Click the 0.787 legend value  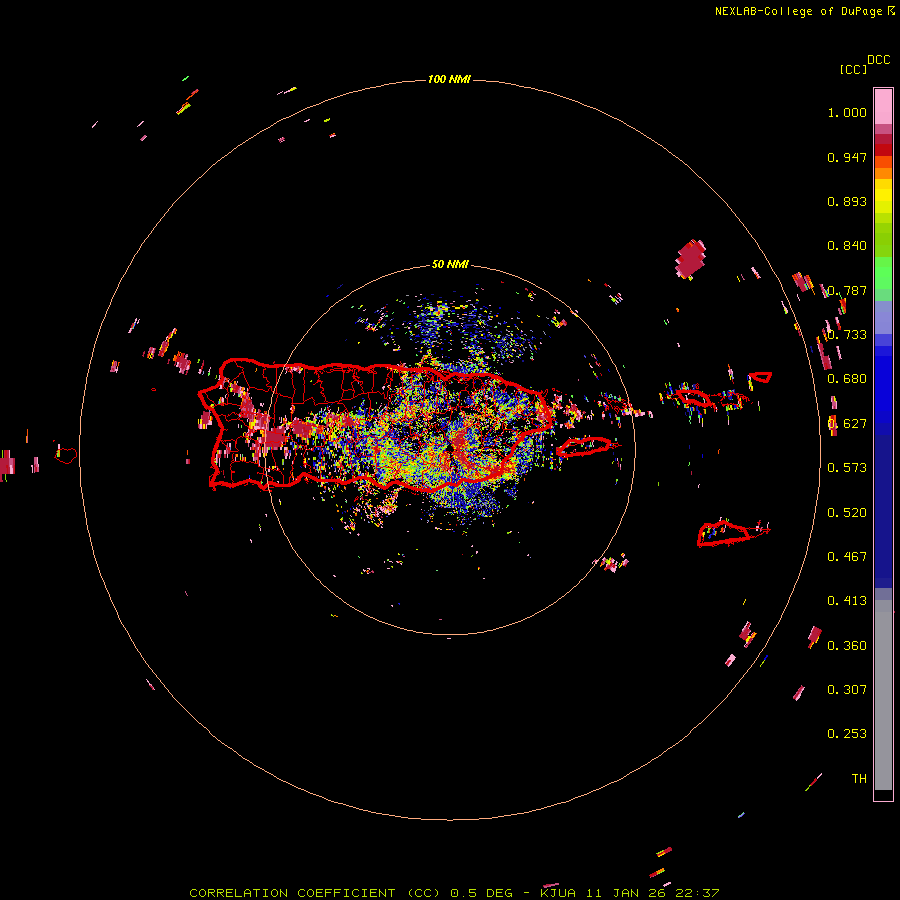coord(847,290)
